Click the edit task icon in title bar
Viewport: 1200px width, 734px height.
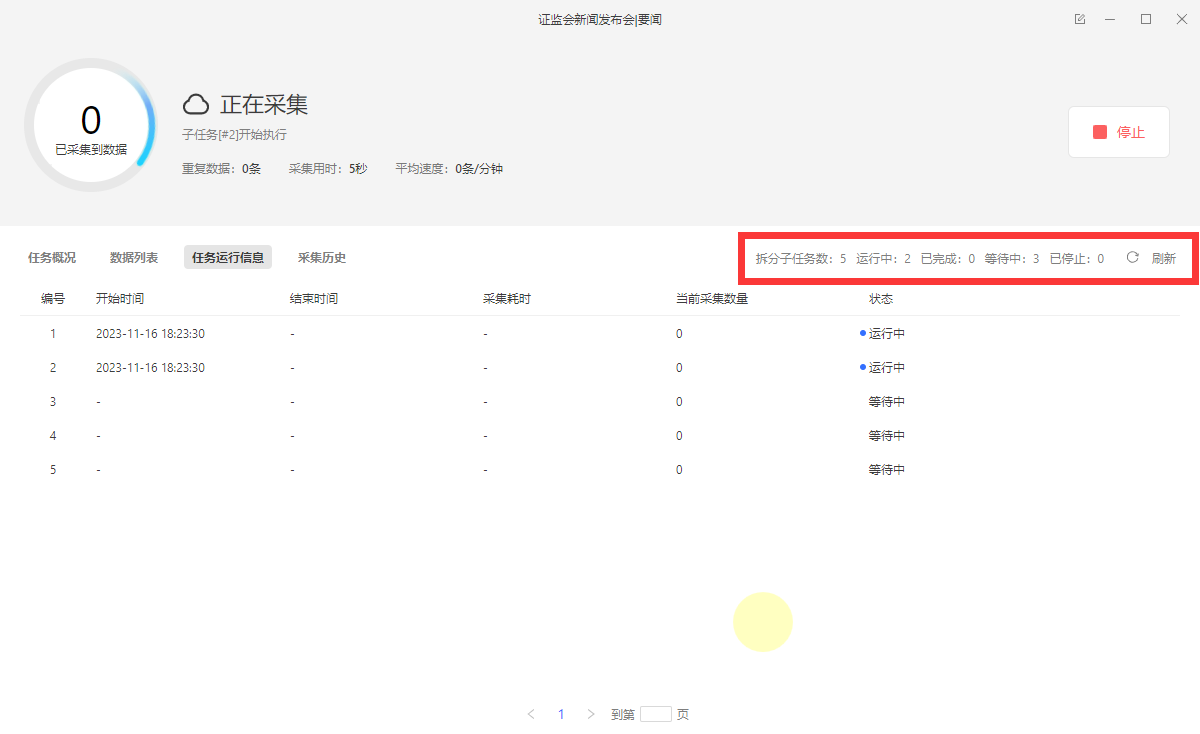(x=1080, y=19)
